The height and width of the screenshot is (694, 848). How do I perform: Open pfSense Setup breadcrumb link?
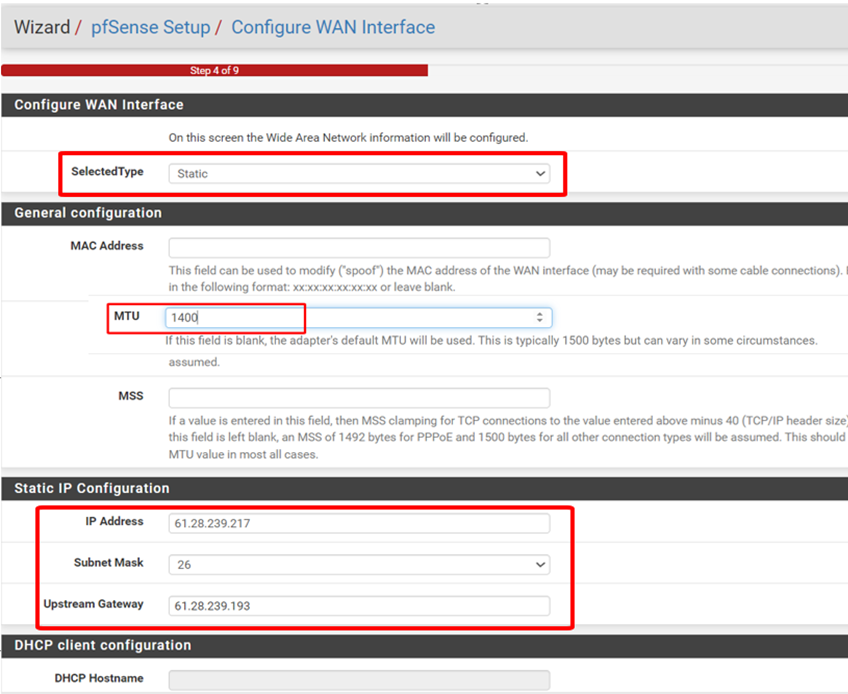coord(150,27)
